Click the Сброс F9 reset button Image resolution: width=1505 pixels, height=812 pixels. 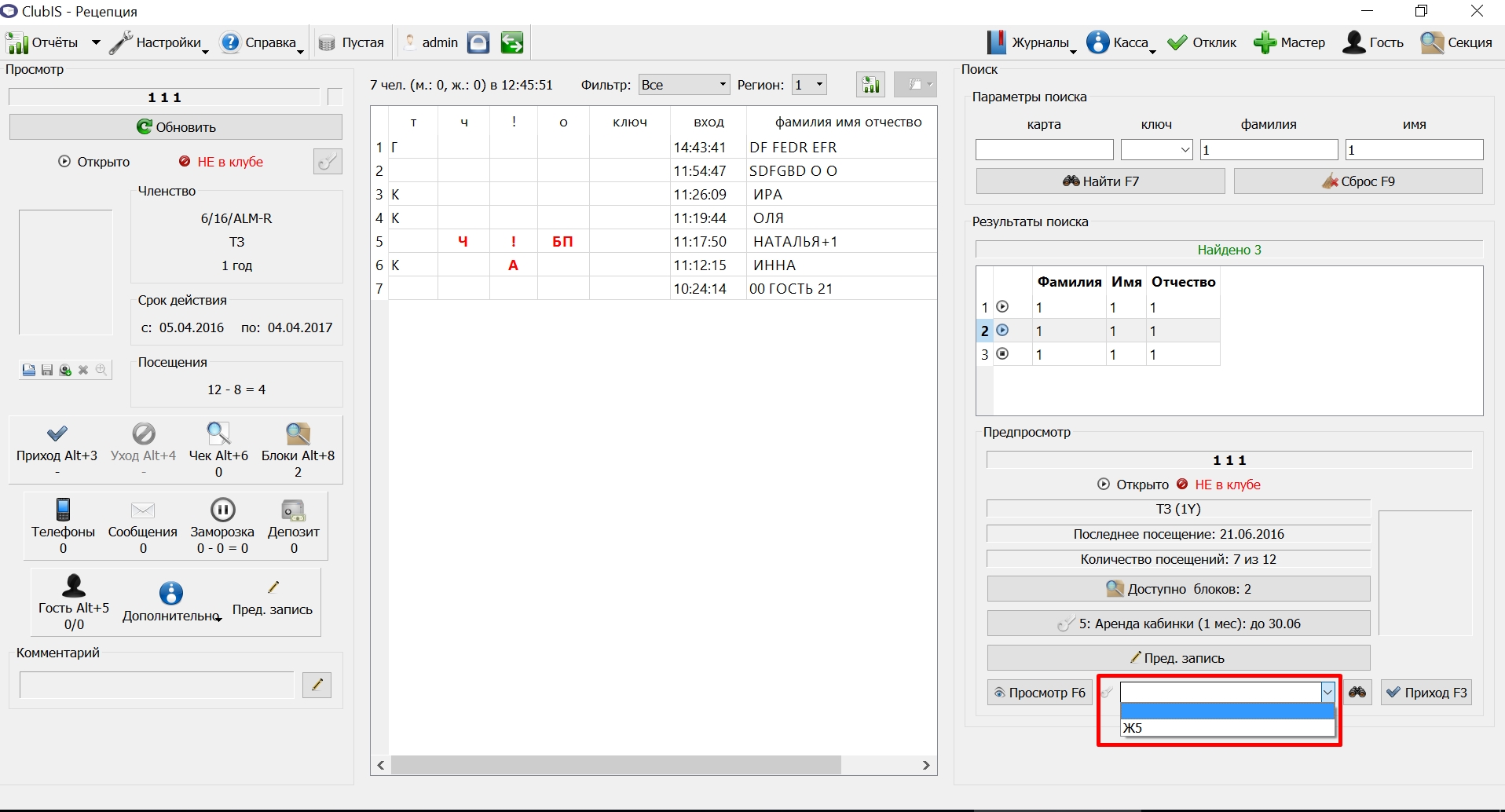[x=1358, y=181]
